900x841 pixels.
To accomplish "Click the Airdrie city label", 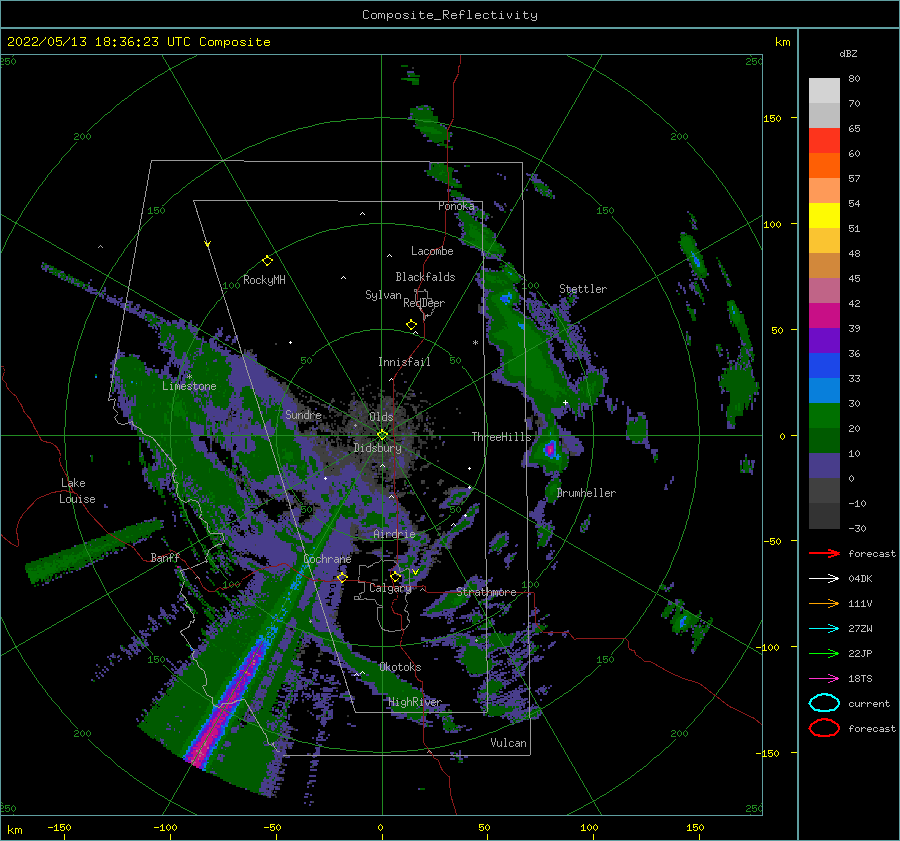I will tap(394, 534).
